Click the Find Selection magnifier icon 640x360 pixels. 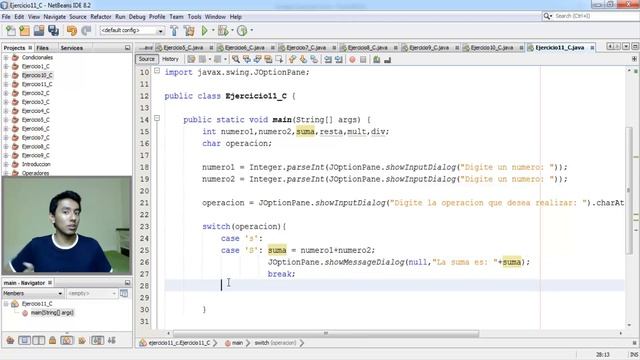pos(236,60)
